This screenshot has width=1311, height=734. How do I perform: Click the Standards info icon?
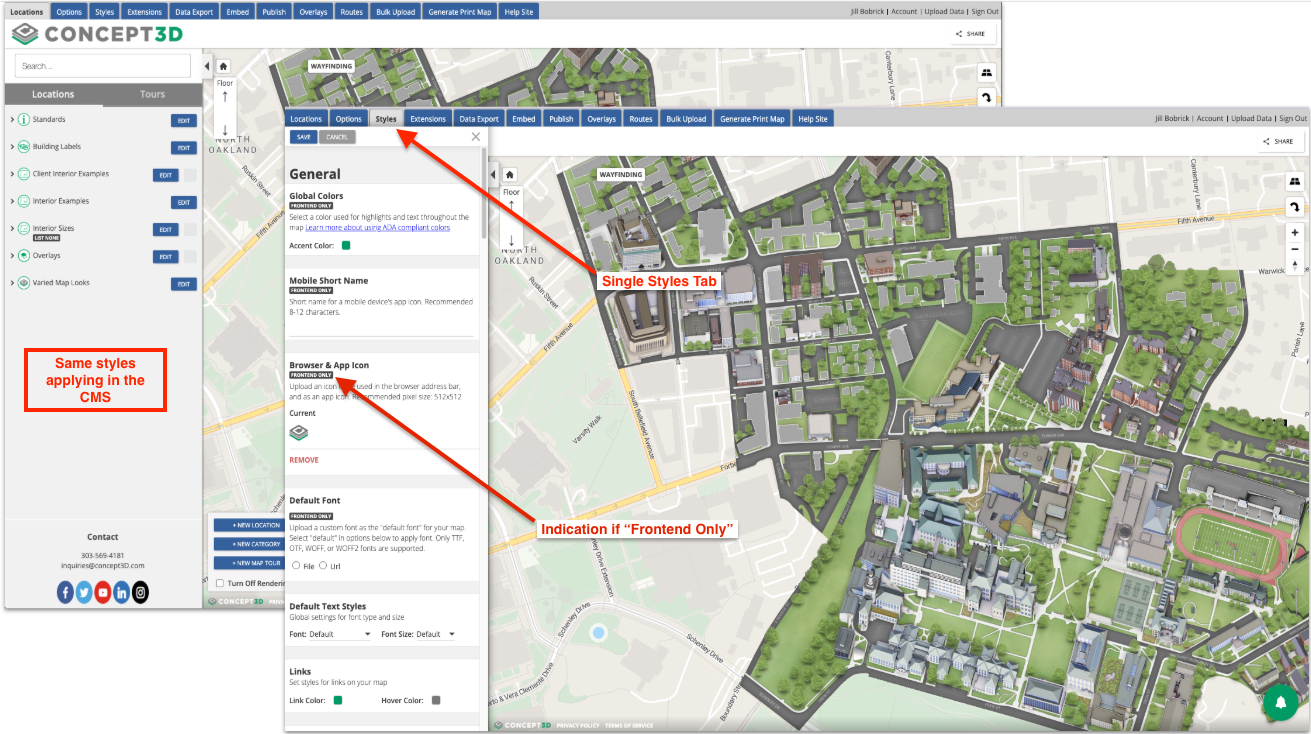pos(23,120)
